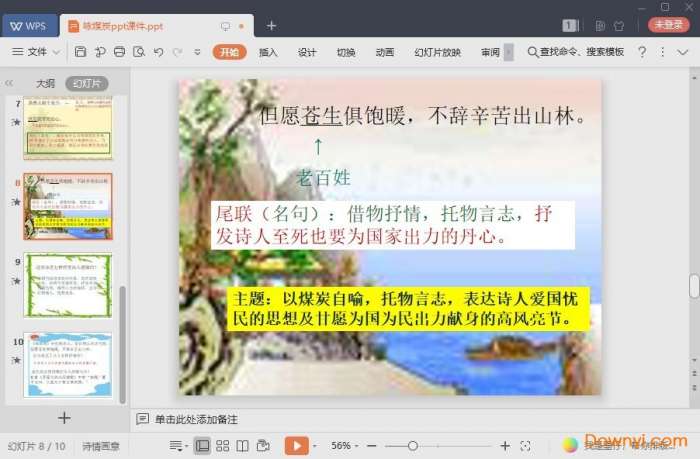Click the main slide vertical scrollbar
The width and height of the screenshot is (700, 459).
[x=694, y=286]
